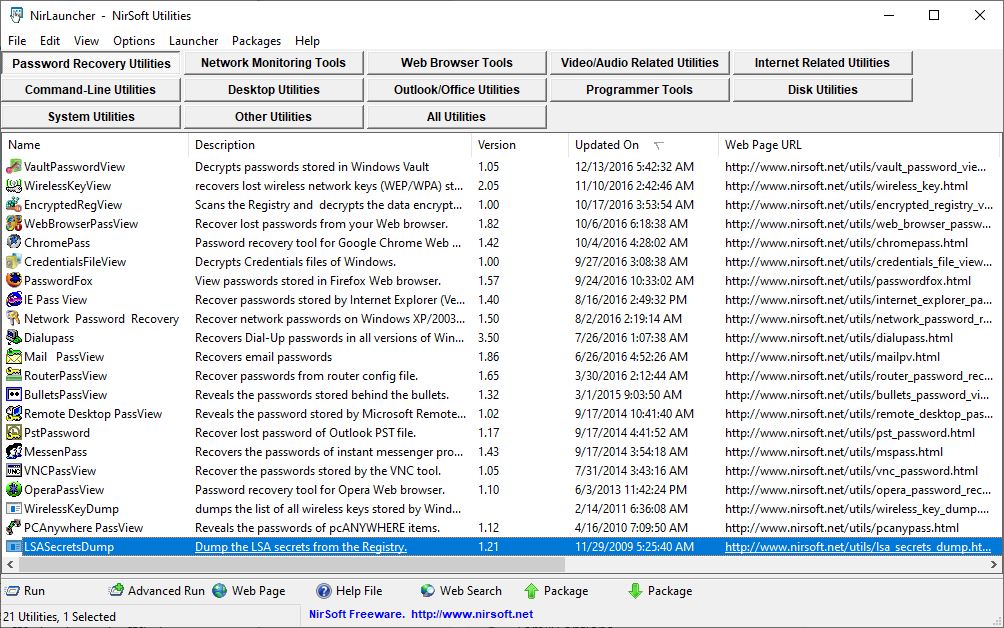Click the Mail PassView envelope icon
Image resolution: width=1004 pixels, height=628 pixels.
click(x=13, y=357)
